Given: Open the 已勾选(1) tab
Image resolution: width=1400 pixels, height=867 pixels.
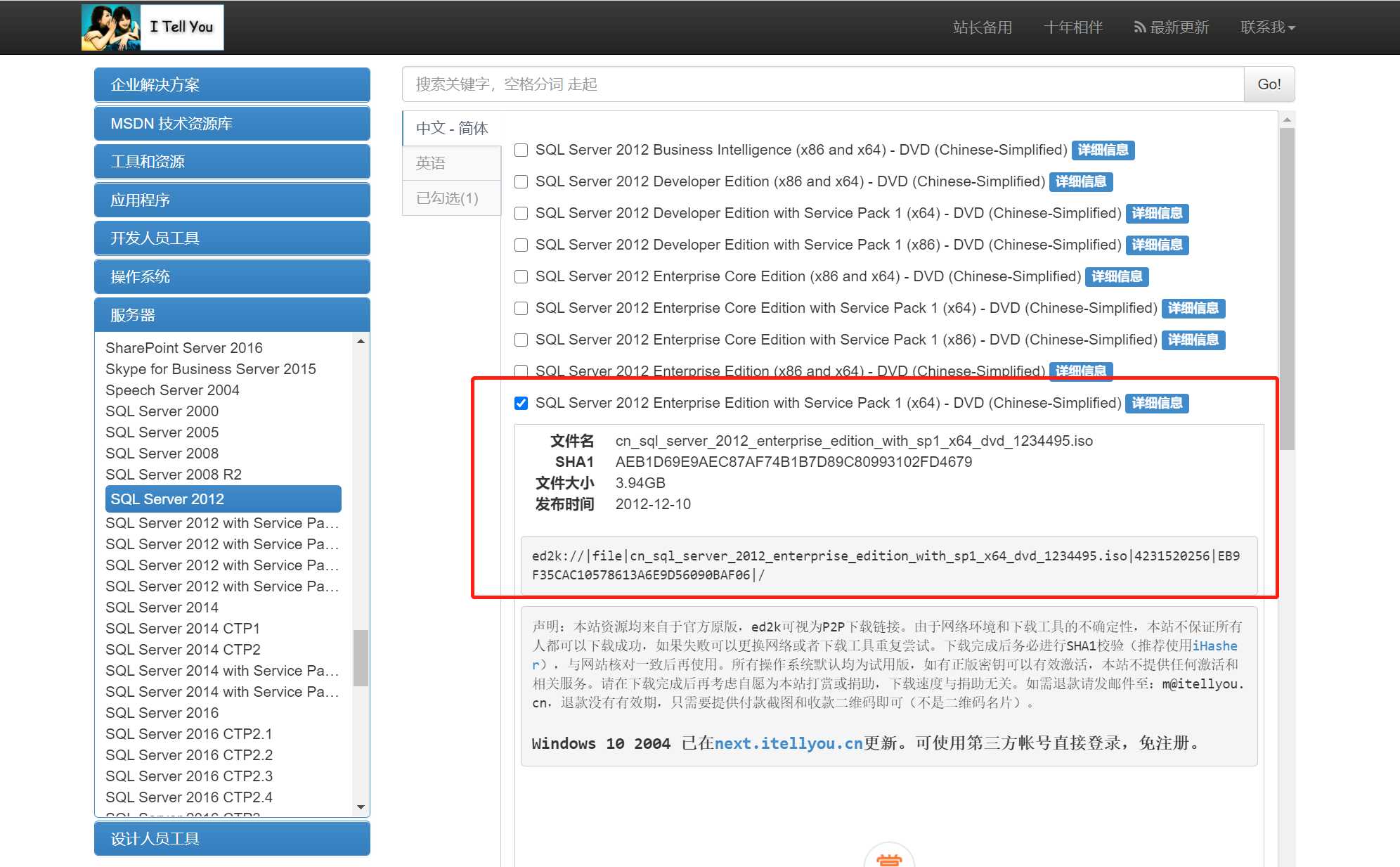Looking at the screenshot, I should (452, 198).
